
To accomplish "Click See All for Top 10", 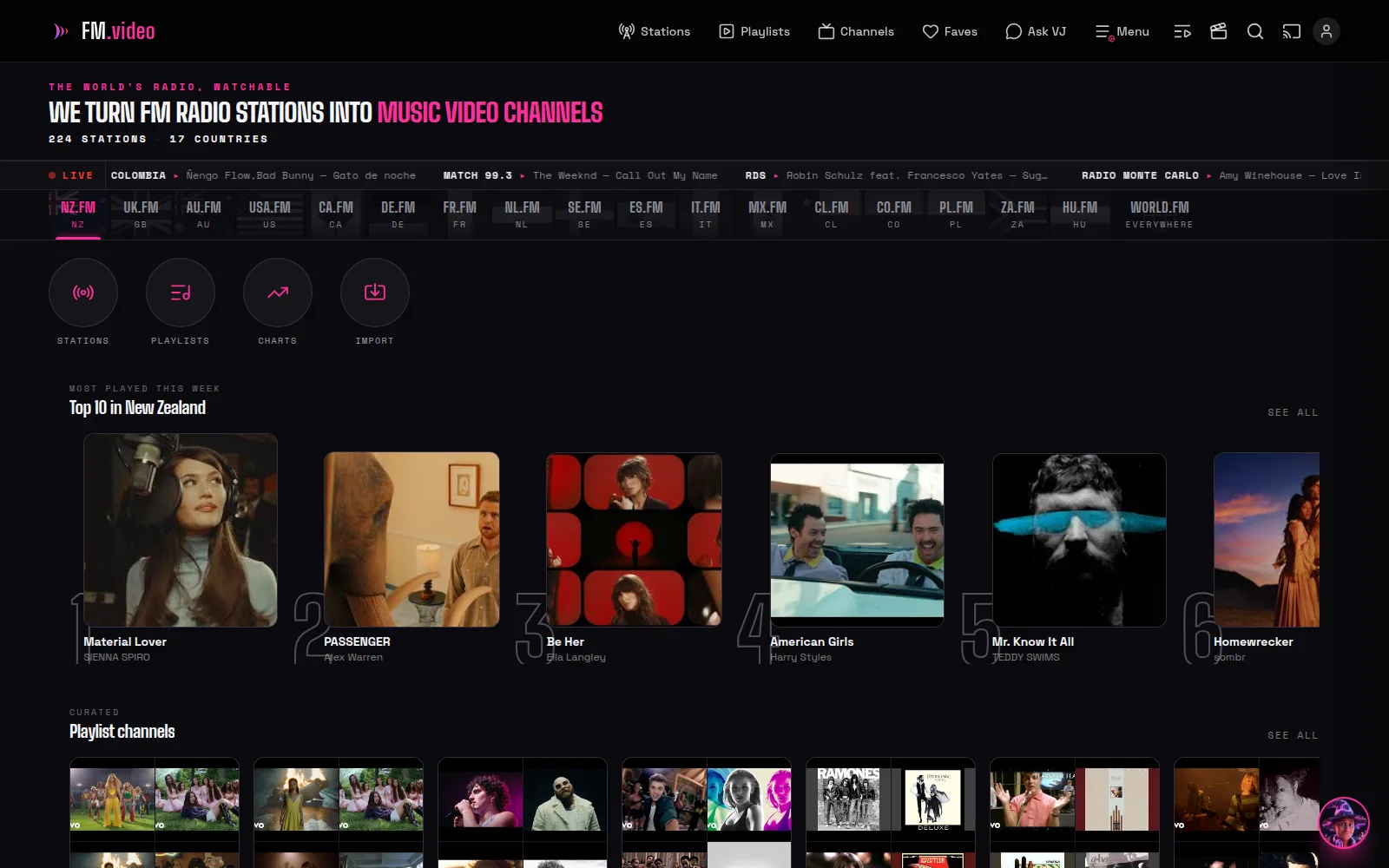I will tap(1293, 412).
